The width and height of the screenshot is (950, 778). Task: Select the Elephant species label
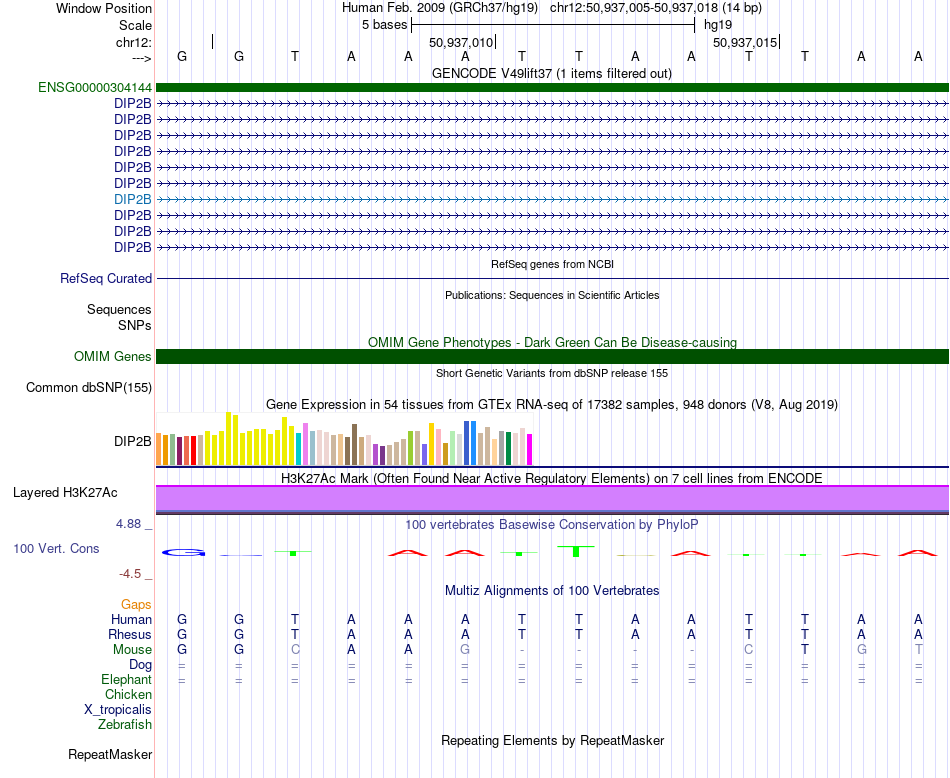point(127,679)
